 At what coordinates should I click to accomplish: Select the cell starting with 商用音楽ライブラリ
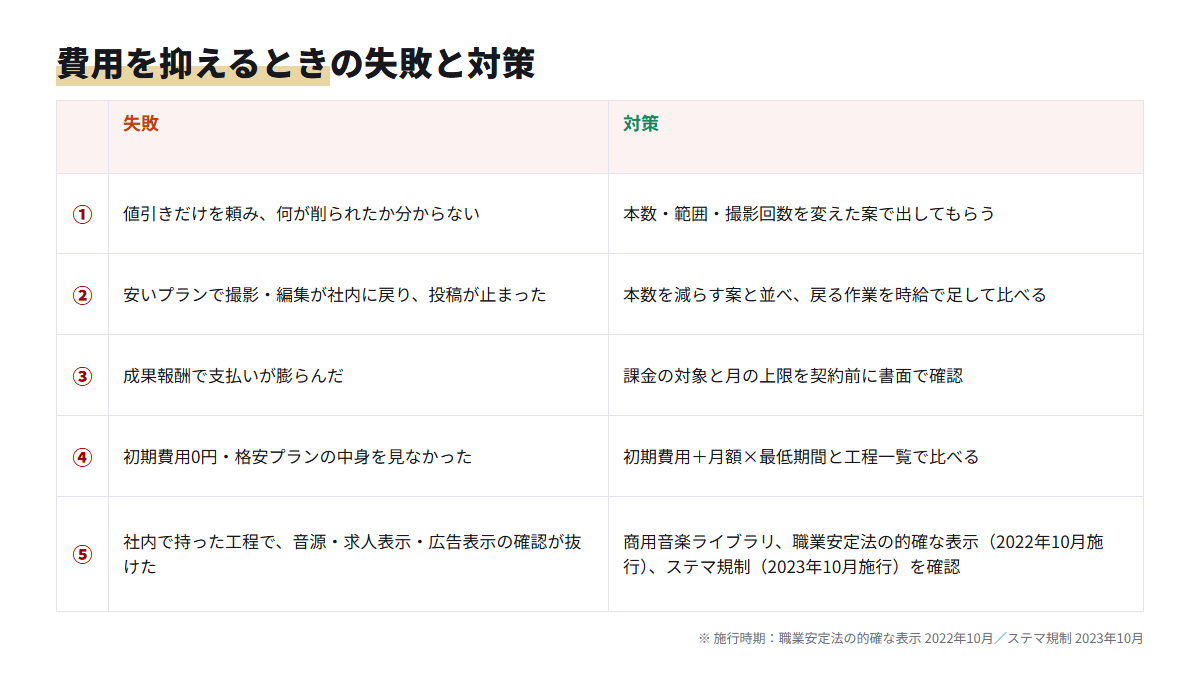tap(876, 554)
